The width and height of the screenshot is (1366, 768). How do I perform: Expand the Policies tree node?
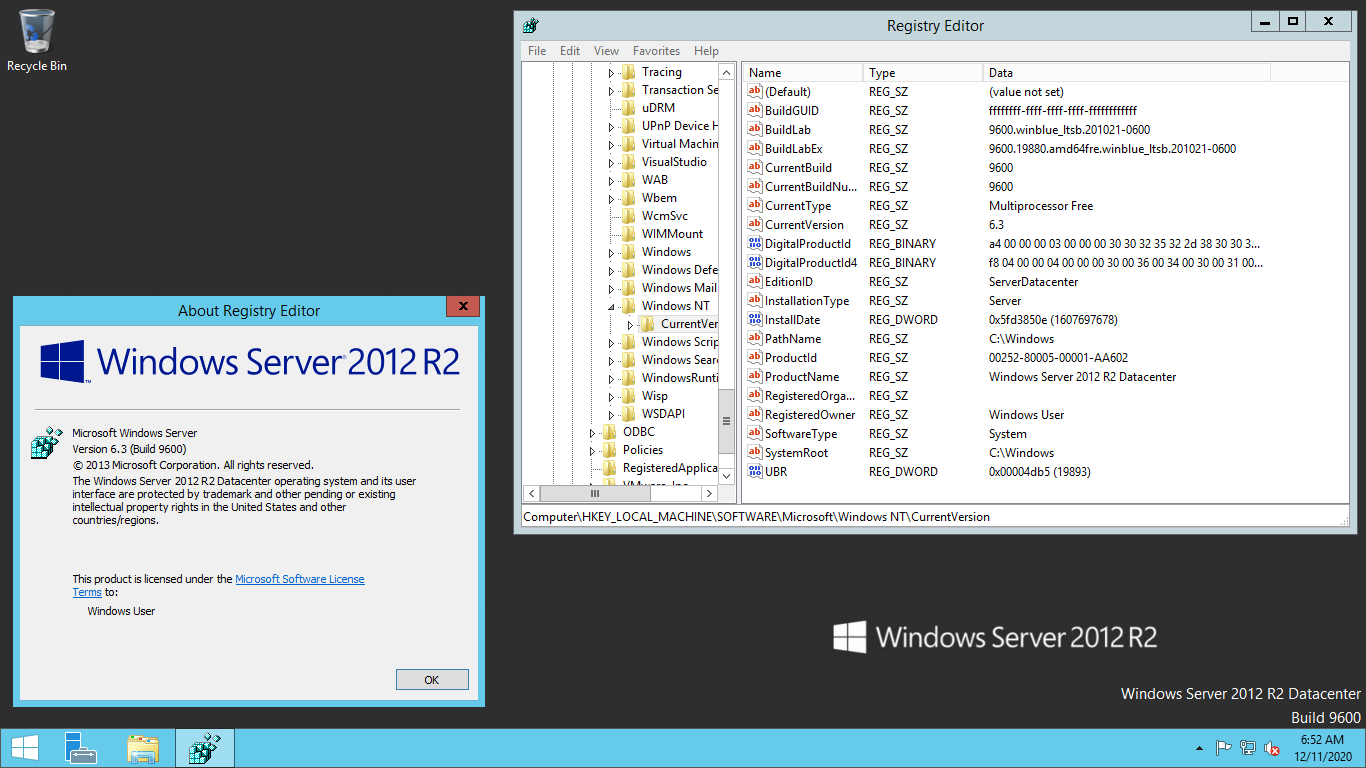point(592,451)
